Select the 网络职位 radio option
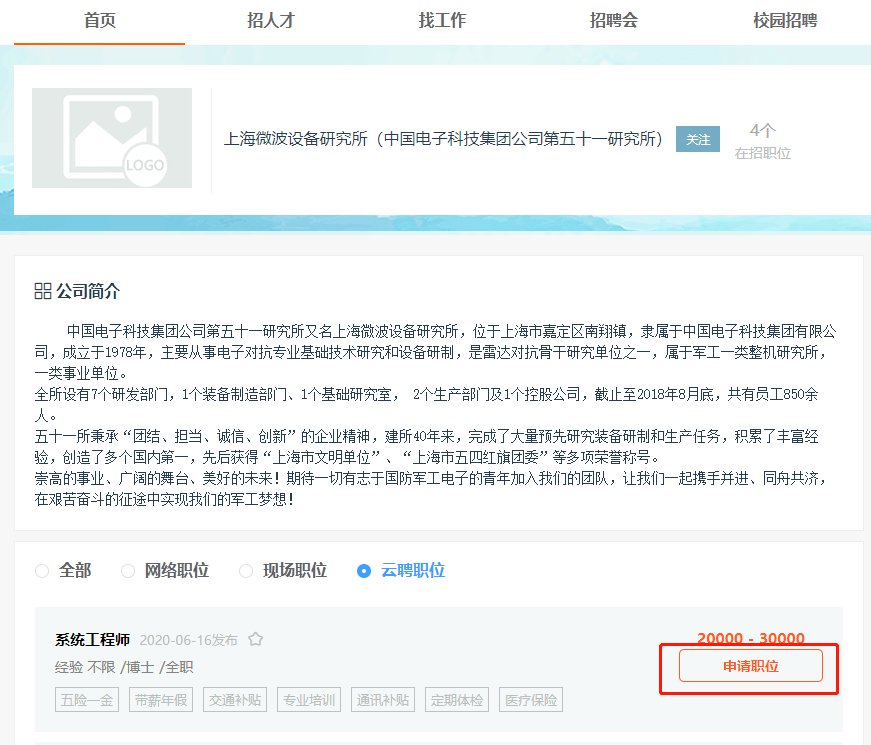 point(128,571)
